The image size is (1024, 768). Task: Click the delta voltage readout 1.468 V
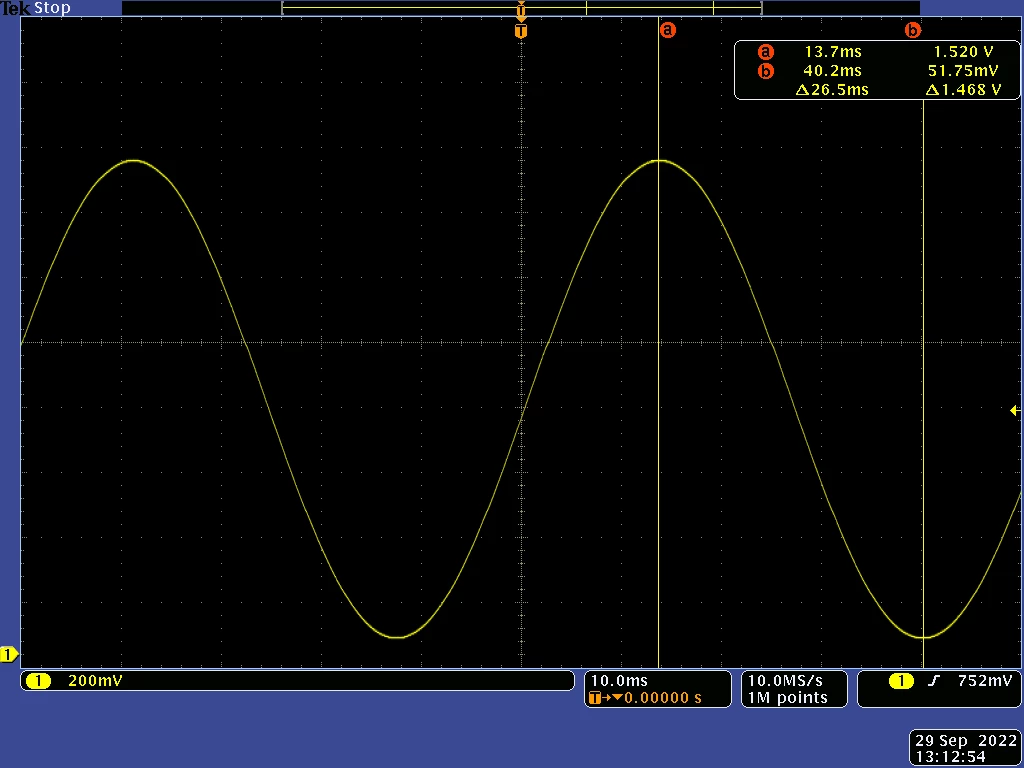pyautogui.click(x=963, y=89)
